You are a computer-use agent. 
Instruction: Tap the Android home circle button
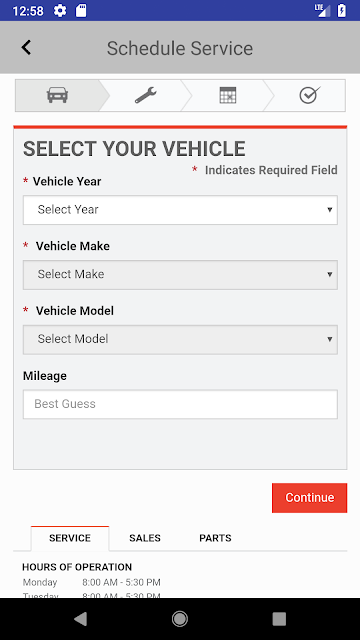[x=180, y=619]
